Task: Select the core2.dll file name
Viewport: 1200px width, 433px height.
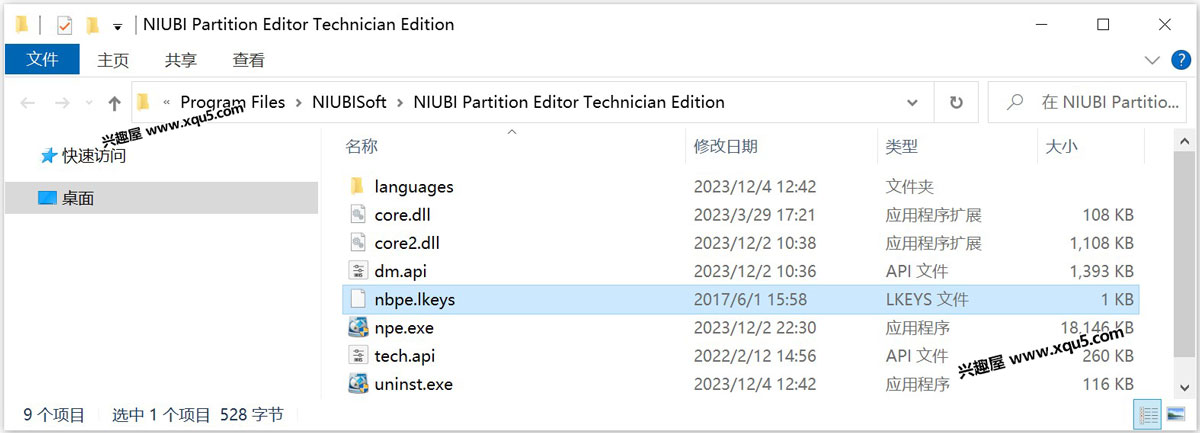Action: tap(407, 242)
